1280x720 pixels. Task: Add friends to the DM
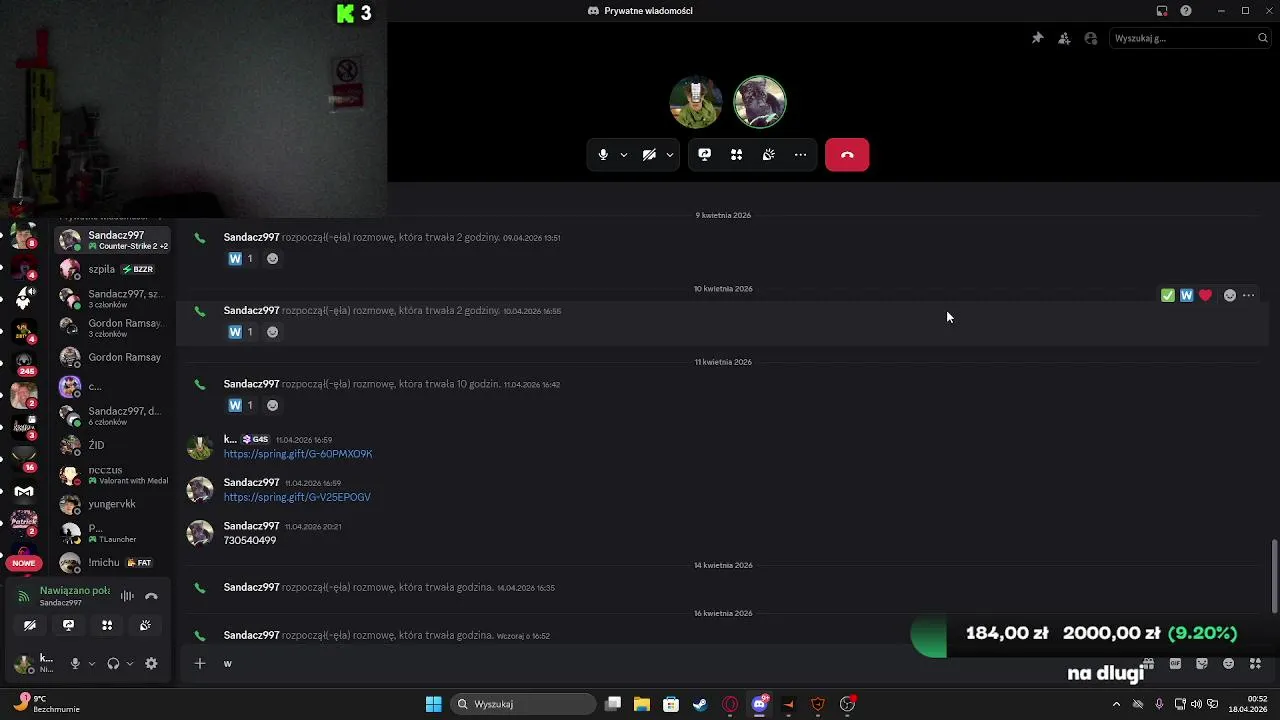click(x=1064, y=38)
